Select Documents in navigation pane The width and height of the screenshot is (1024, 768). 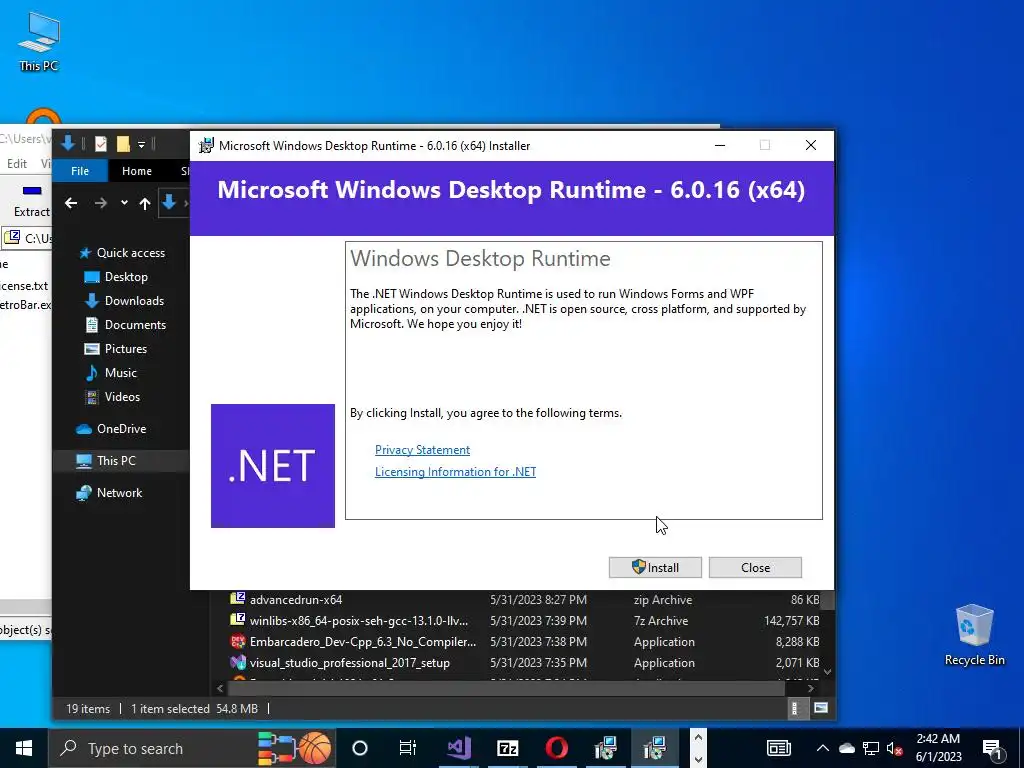tap(135, 325)
